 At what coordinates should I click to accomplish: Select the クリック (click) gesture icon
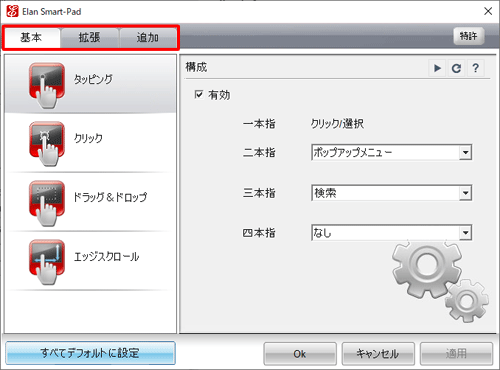click(47, 144)
